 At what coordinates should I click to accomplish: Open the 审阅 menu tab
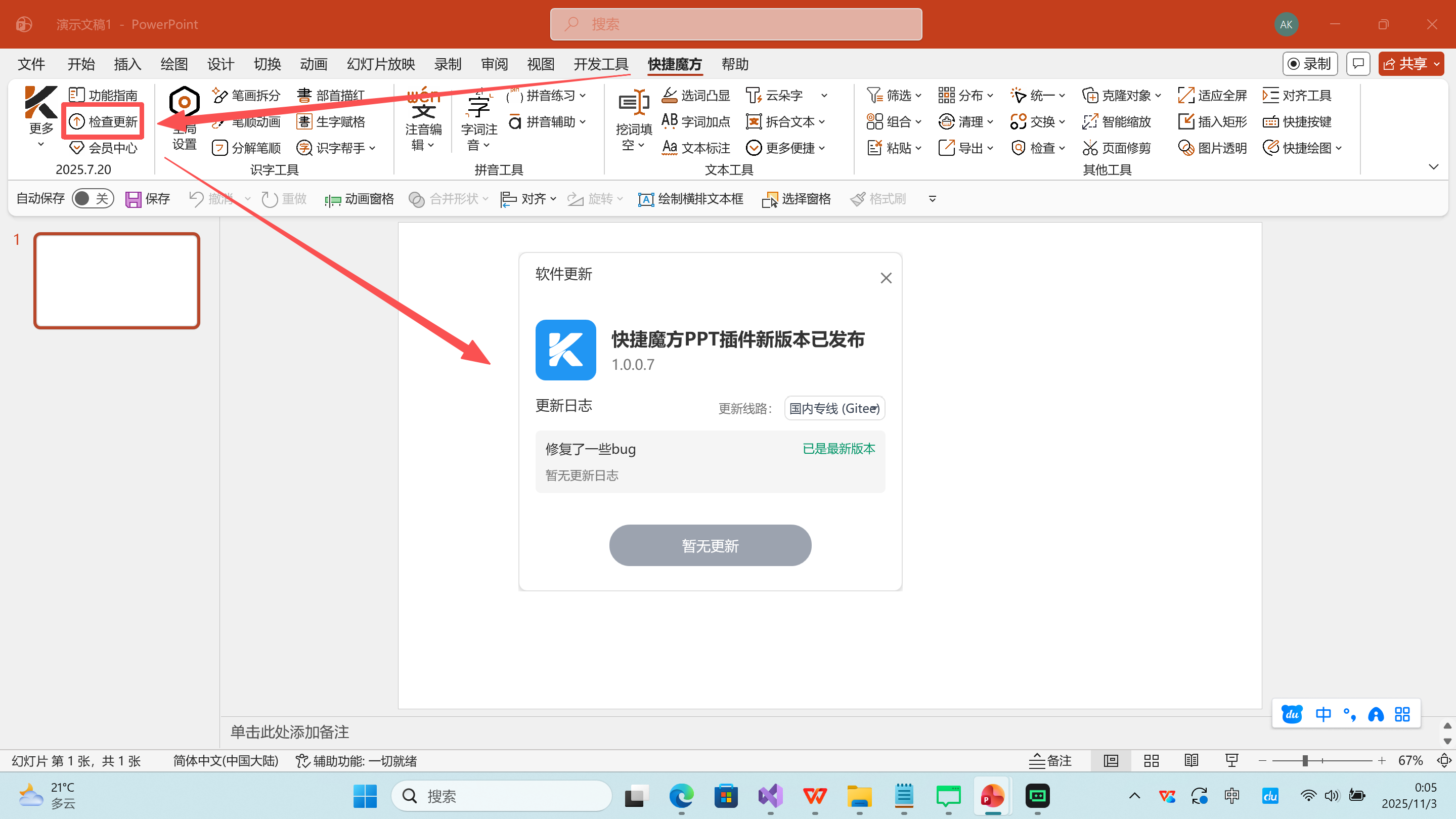click(494, 64)
